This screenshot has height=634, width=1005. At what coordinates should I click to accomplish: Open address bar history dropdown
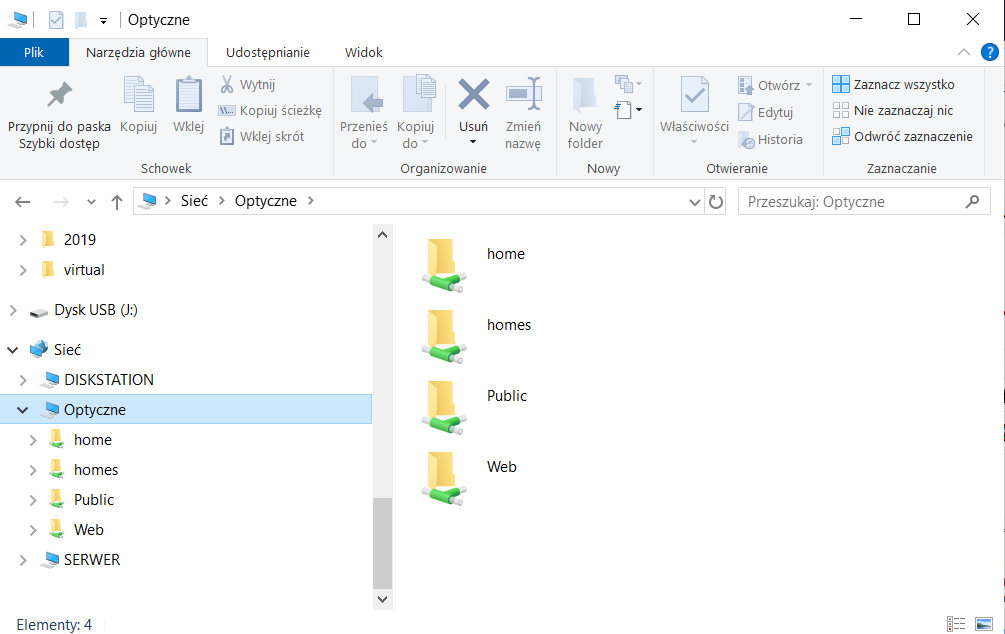pos(694,202)
